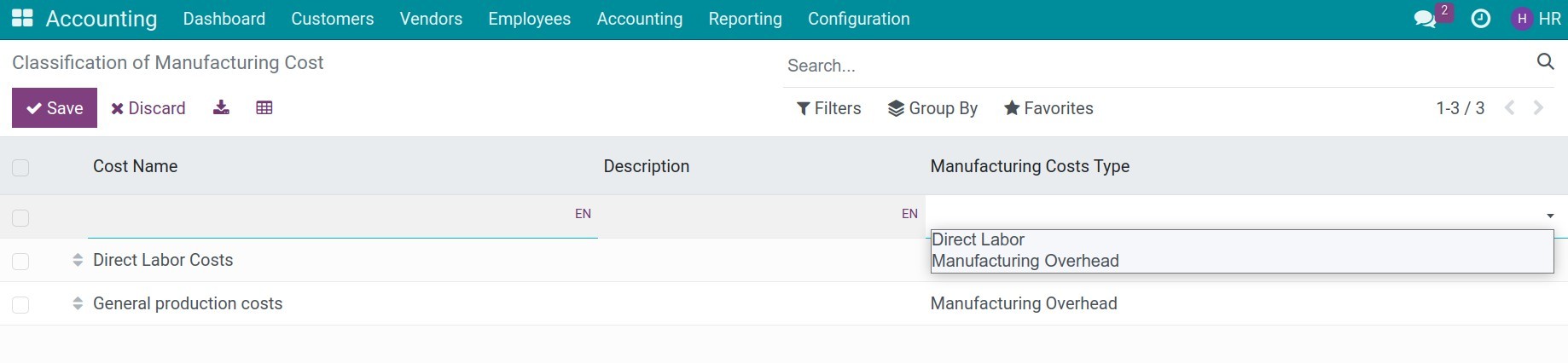Go to the next page arrow
The image size is (1568, 363).
tap(1538, 108)
